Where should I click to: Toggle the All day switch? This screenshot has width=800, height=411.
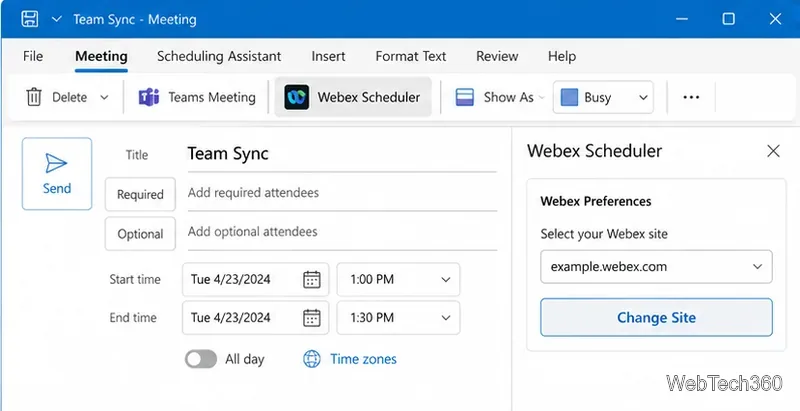pyautogui.click(x=201, y=359)
